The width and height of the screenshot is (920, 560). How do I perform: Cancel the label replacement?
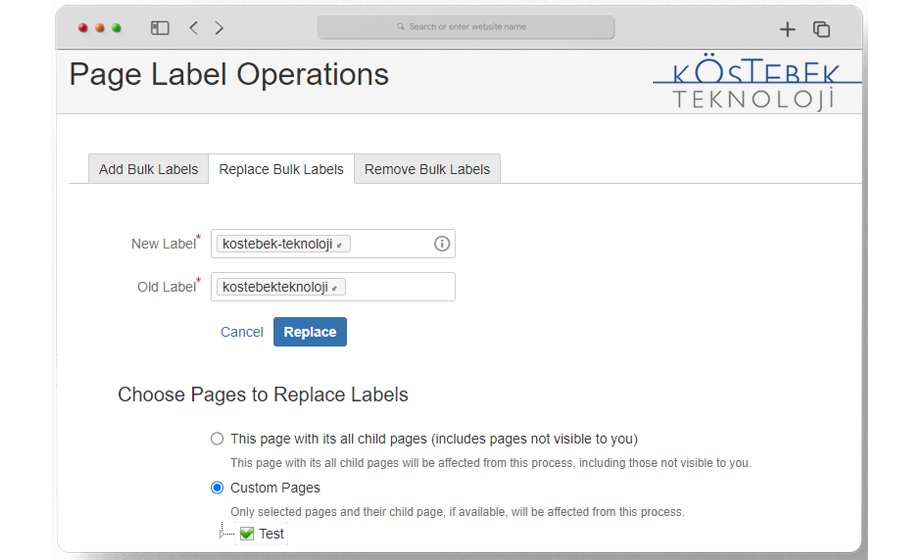pos(242,332)
